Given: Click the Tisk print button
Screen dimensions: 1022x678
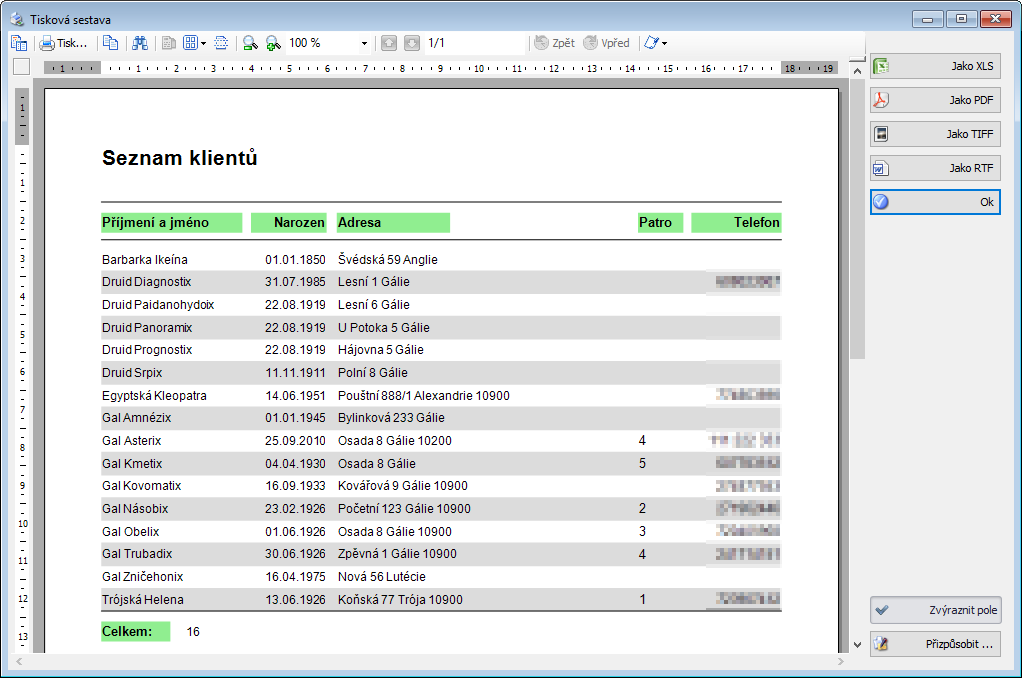Looking at the screenshot, I should coord(63,43).
